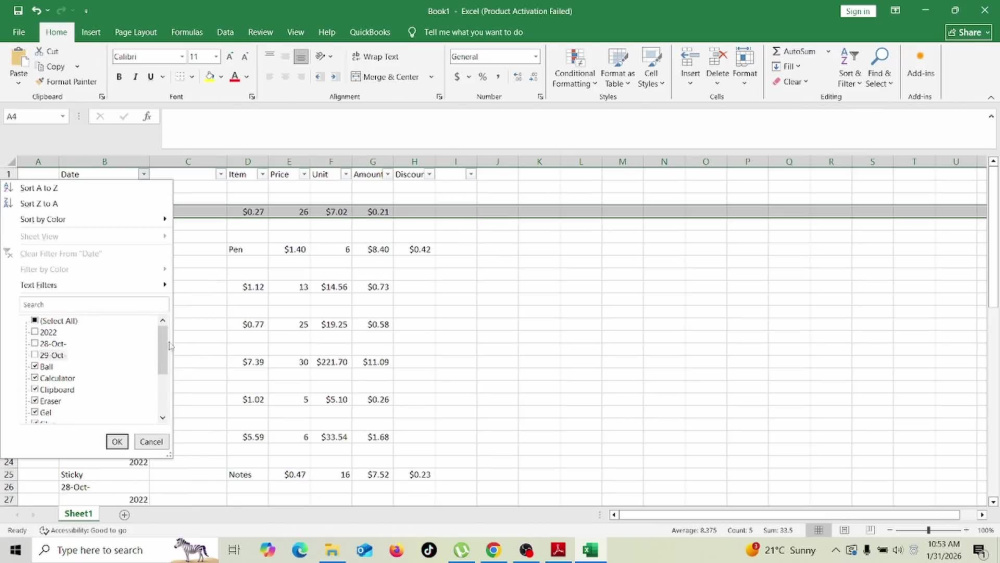
Task: Click the Delete cells icon
Action: pyautogui.click(x=717, y=59)
